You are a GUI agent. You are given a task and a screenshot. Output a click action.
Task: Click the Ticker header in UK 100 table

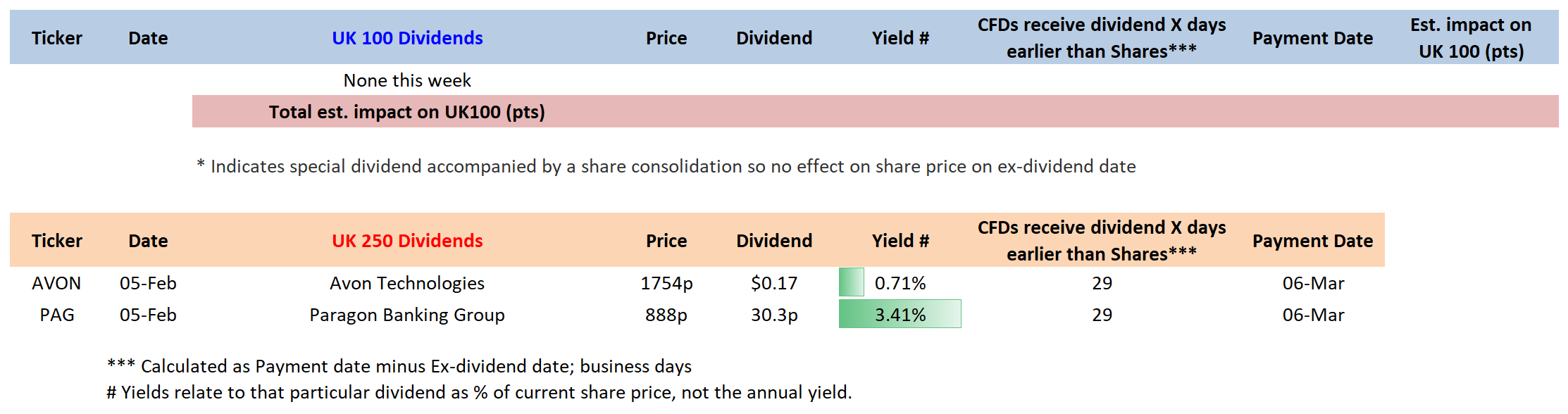pos(56,38)
